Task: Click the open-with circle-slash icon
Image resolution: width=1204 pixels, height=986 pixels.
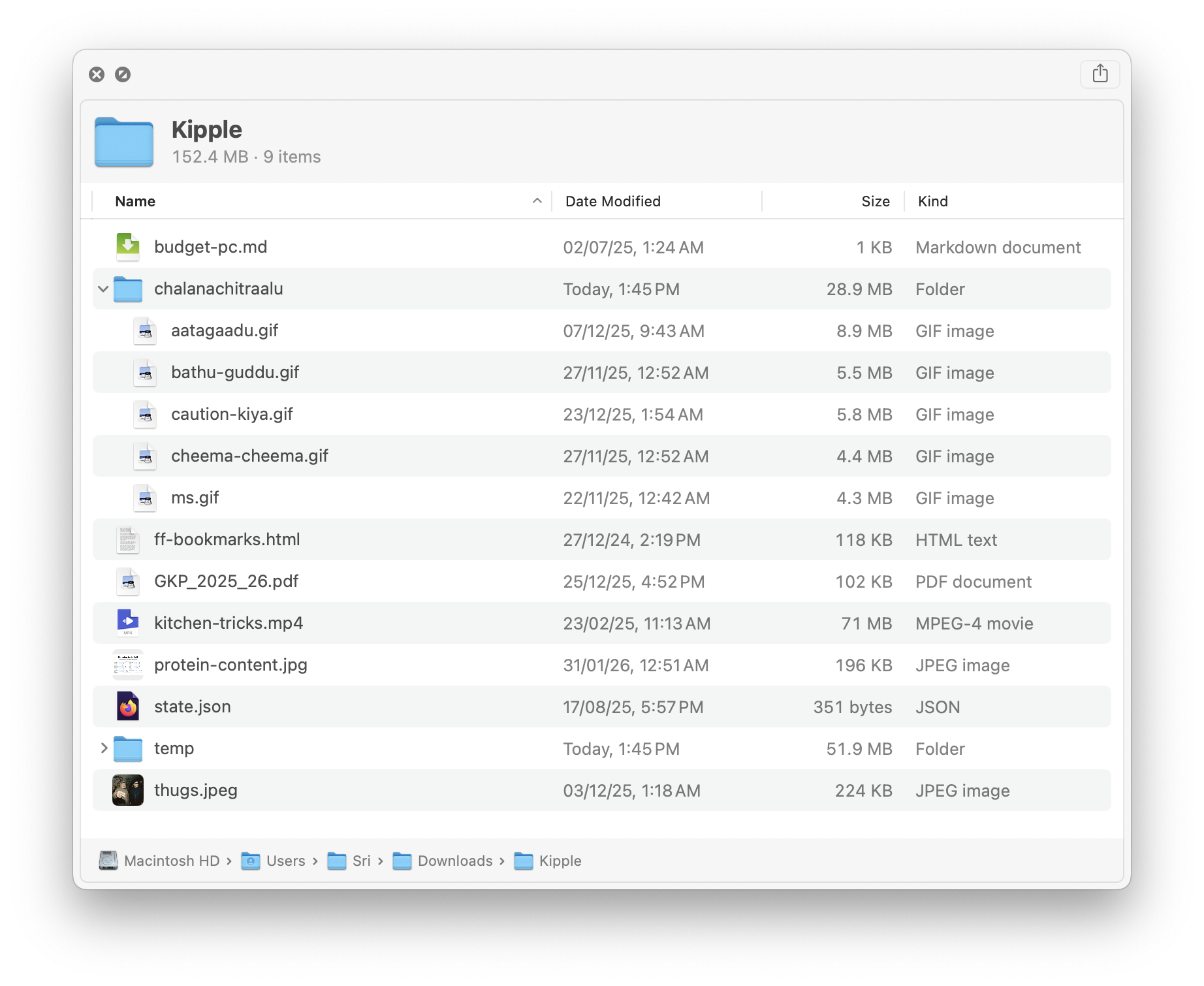Action: click(x=123, y=74)
